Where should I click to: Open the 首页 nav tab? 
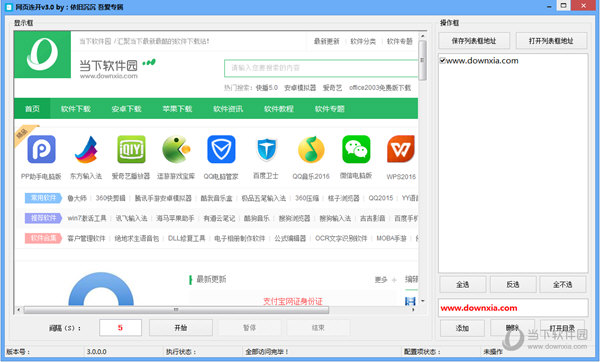[32, 109]
